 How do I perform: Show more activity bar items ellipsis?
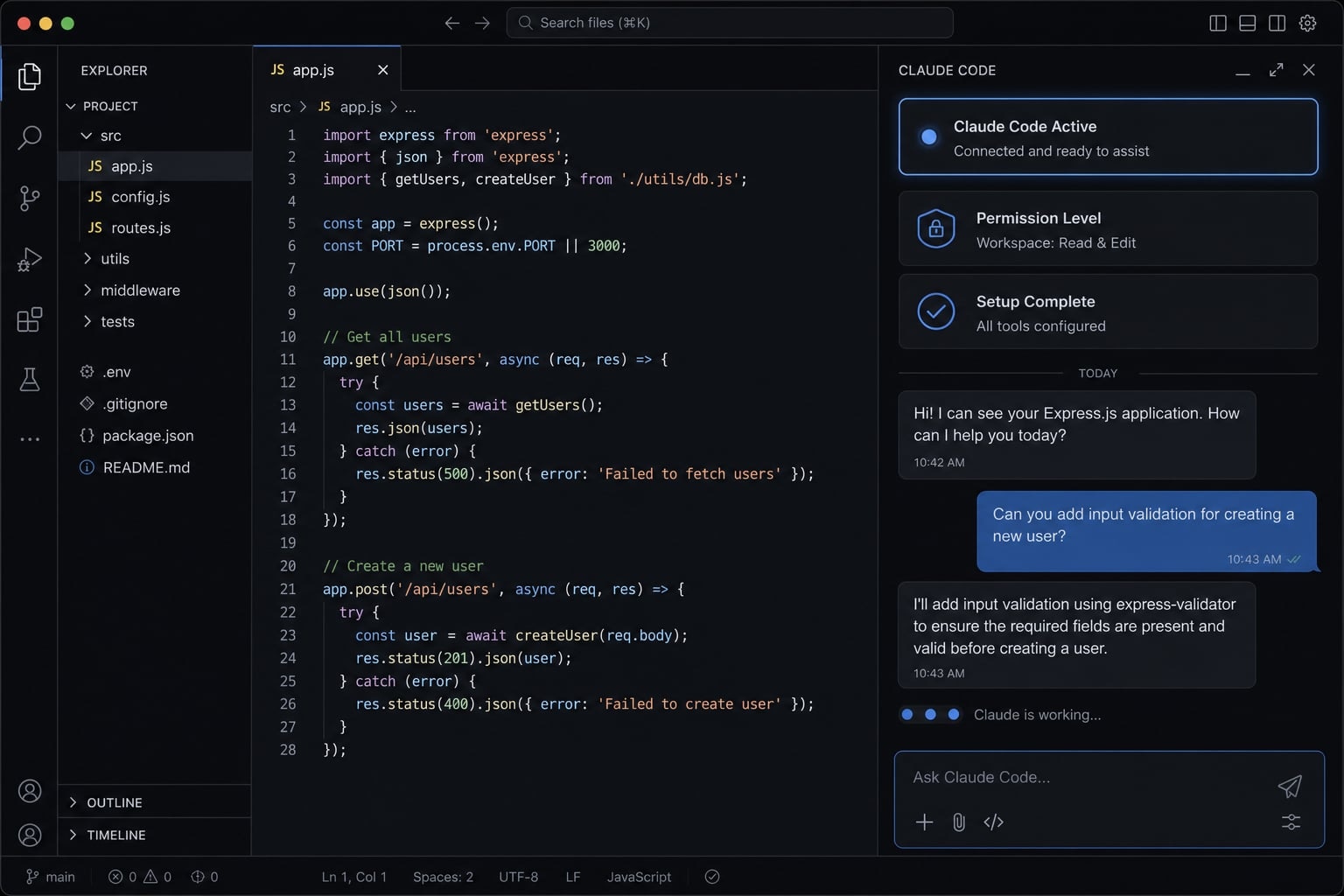coord(29,439)
